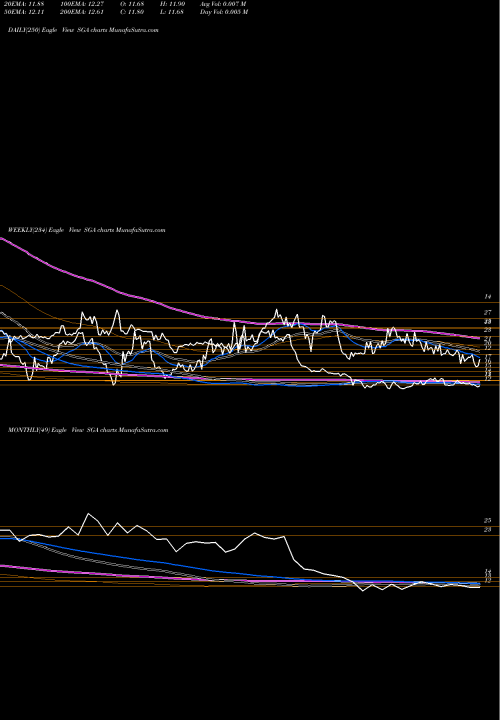Image resolution: width=500 pixels, height=720 pixels.
Task: Select the high price H: 11.90
Action: [x=173, y=4]
